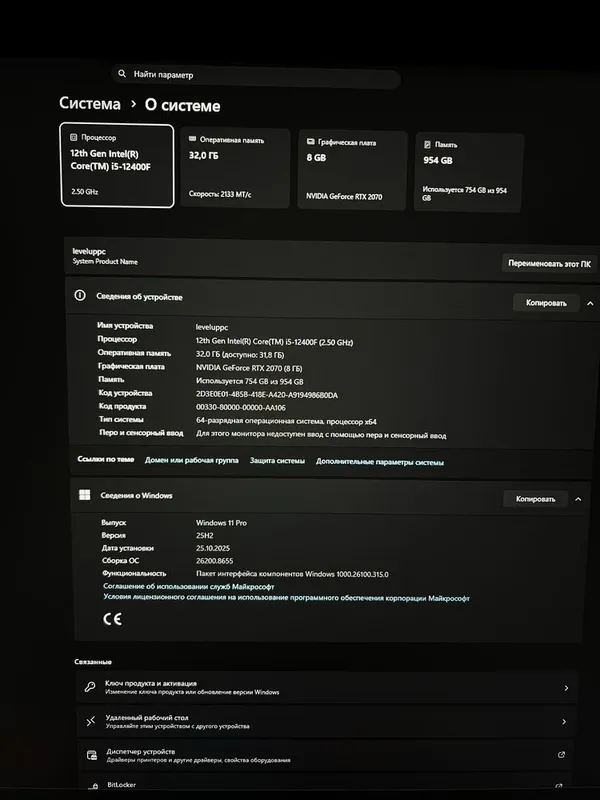This screenshot has width=600, height=800.
Task: Click external-link icon on Диспетчер устройств row
Action: pyautogui.click(x=561, y=755)
